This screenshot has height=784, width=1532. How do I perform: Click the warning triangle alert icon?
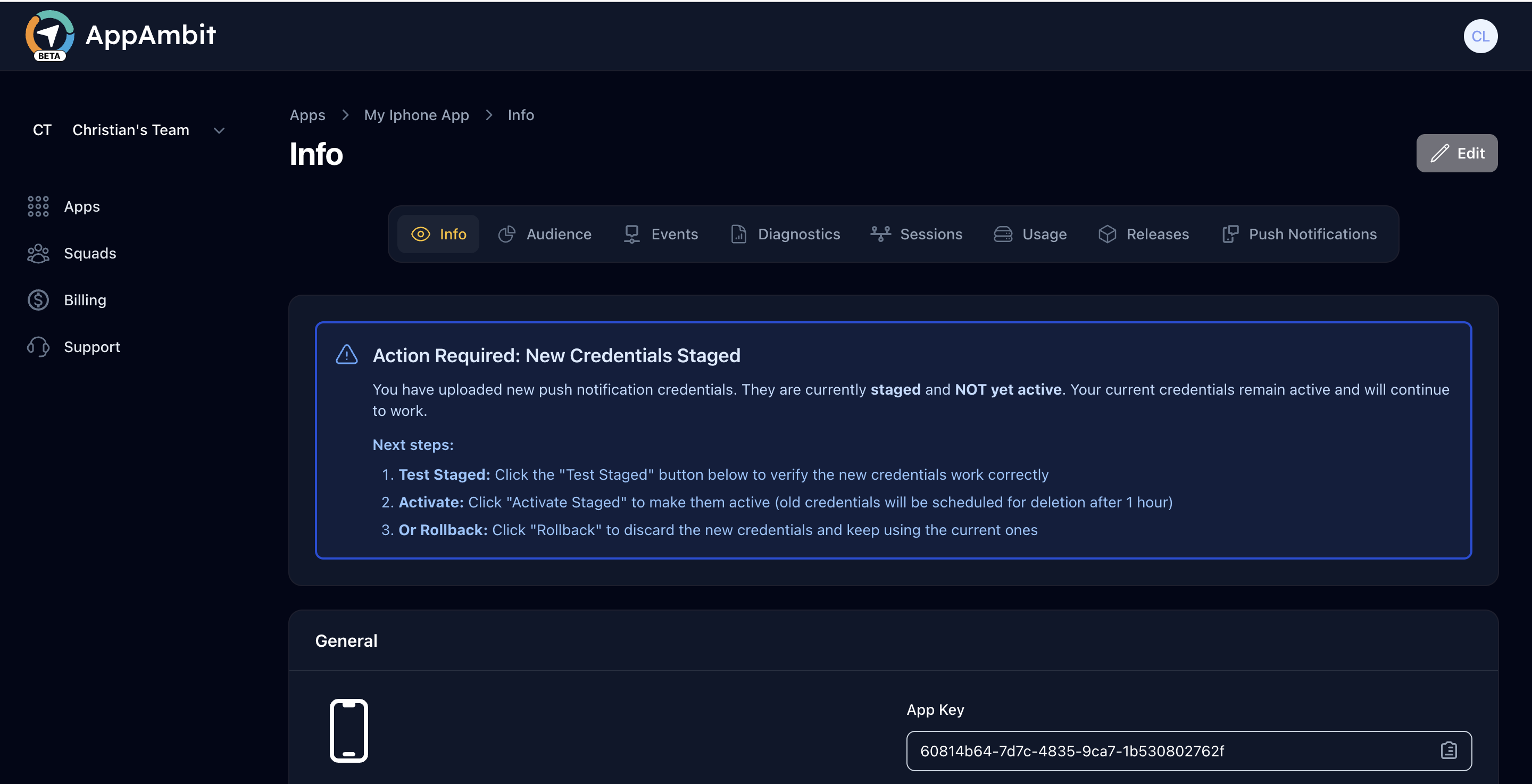(347, 355)
